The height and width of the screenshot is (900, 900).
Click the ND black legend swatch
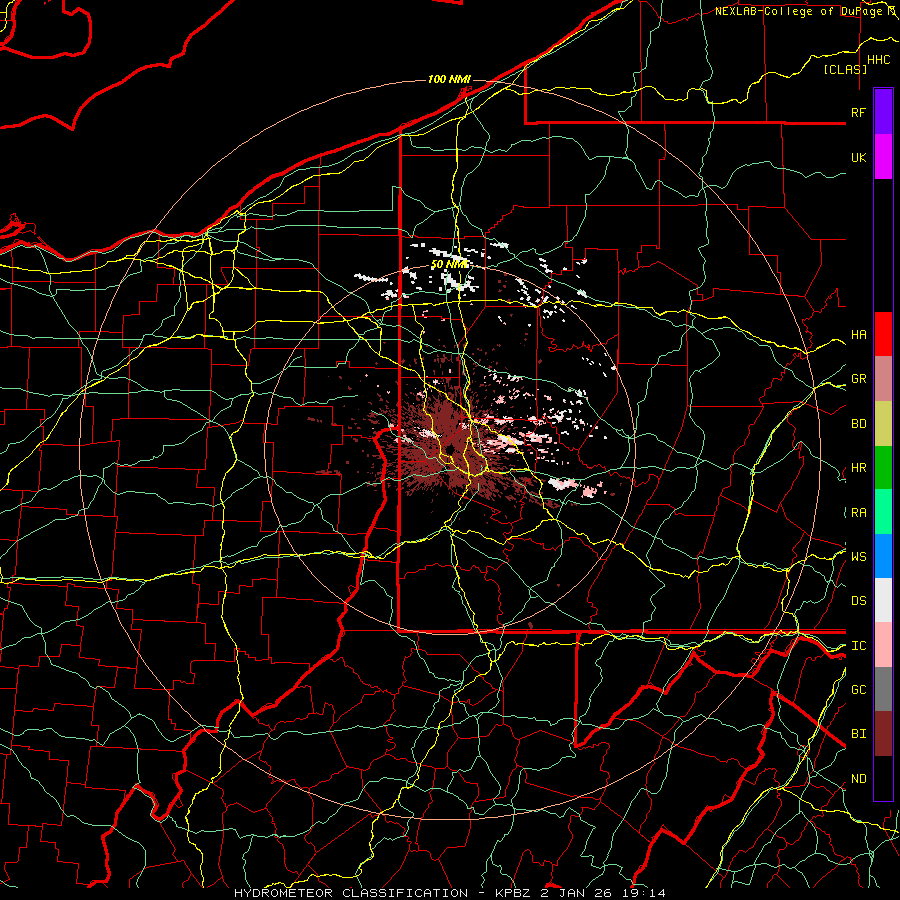click(x=883, y=778)
